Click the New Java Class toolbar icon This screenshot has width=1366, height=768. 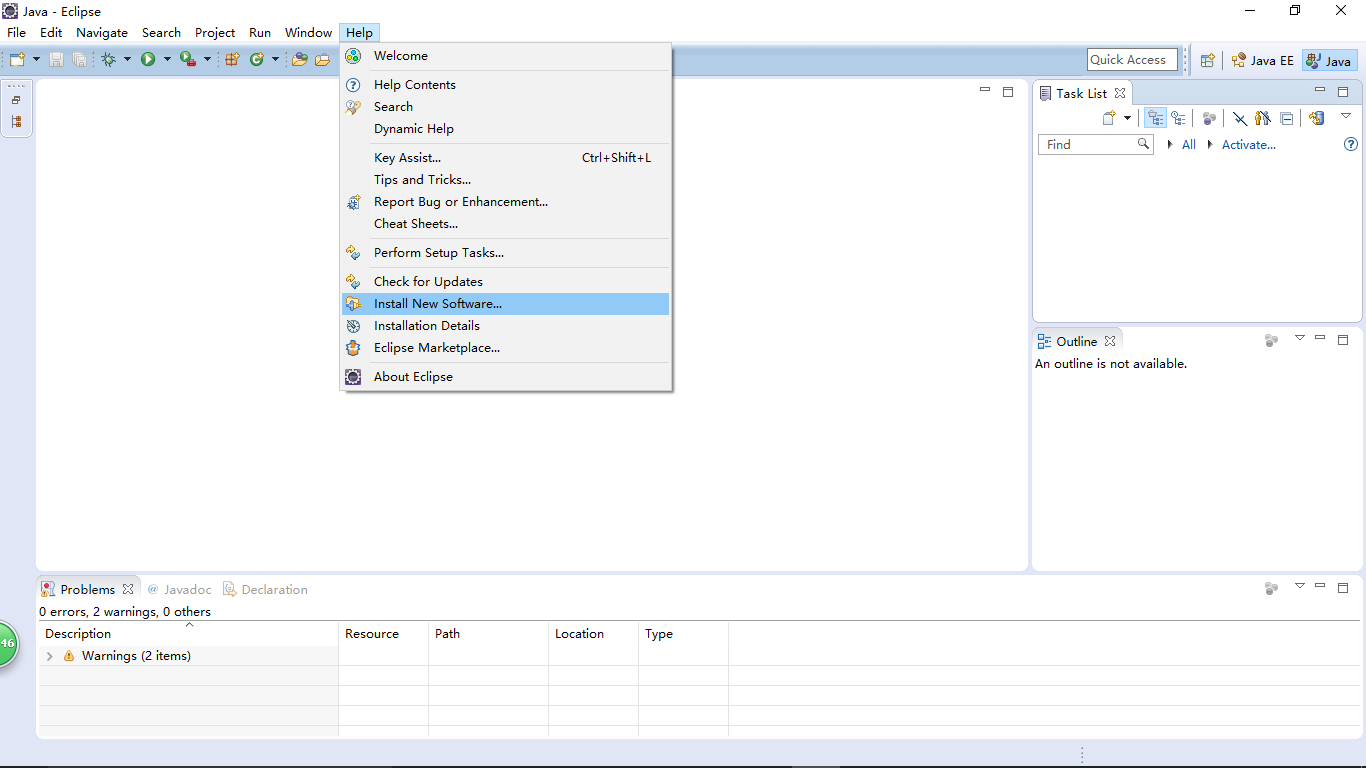click(x=257, y=60)
